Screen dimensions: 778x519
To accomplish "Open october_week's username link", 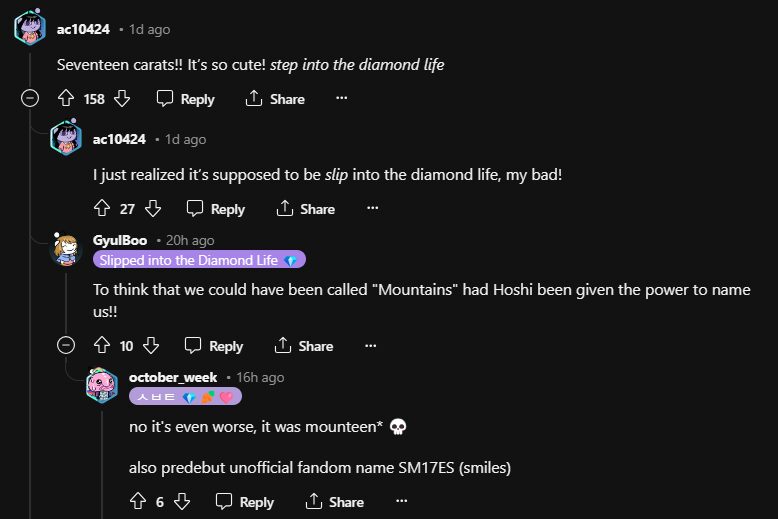I will [x=173, y=377].
